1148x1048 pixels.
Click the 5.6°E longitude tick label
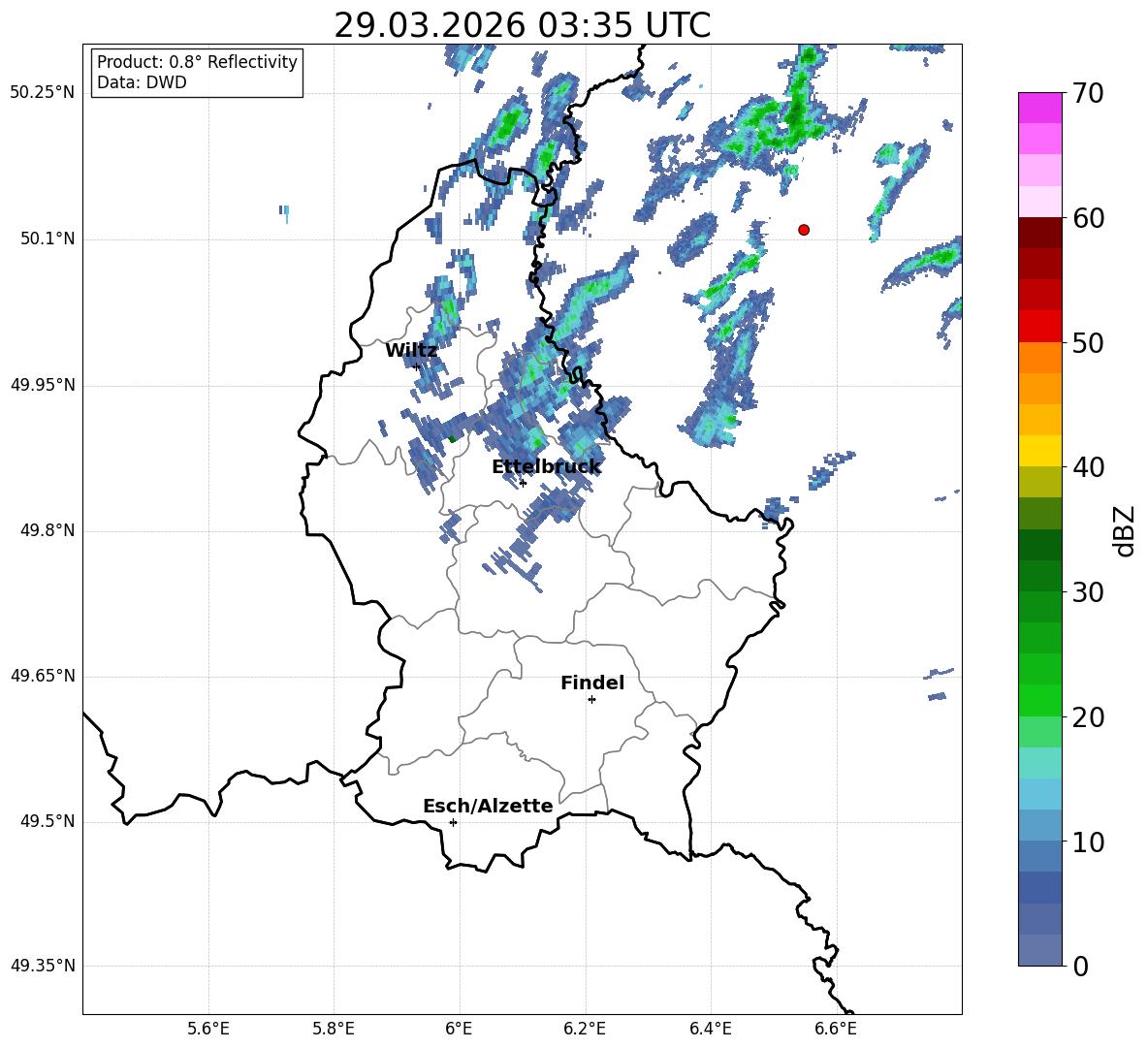[208, 1029]
